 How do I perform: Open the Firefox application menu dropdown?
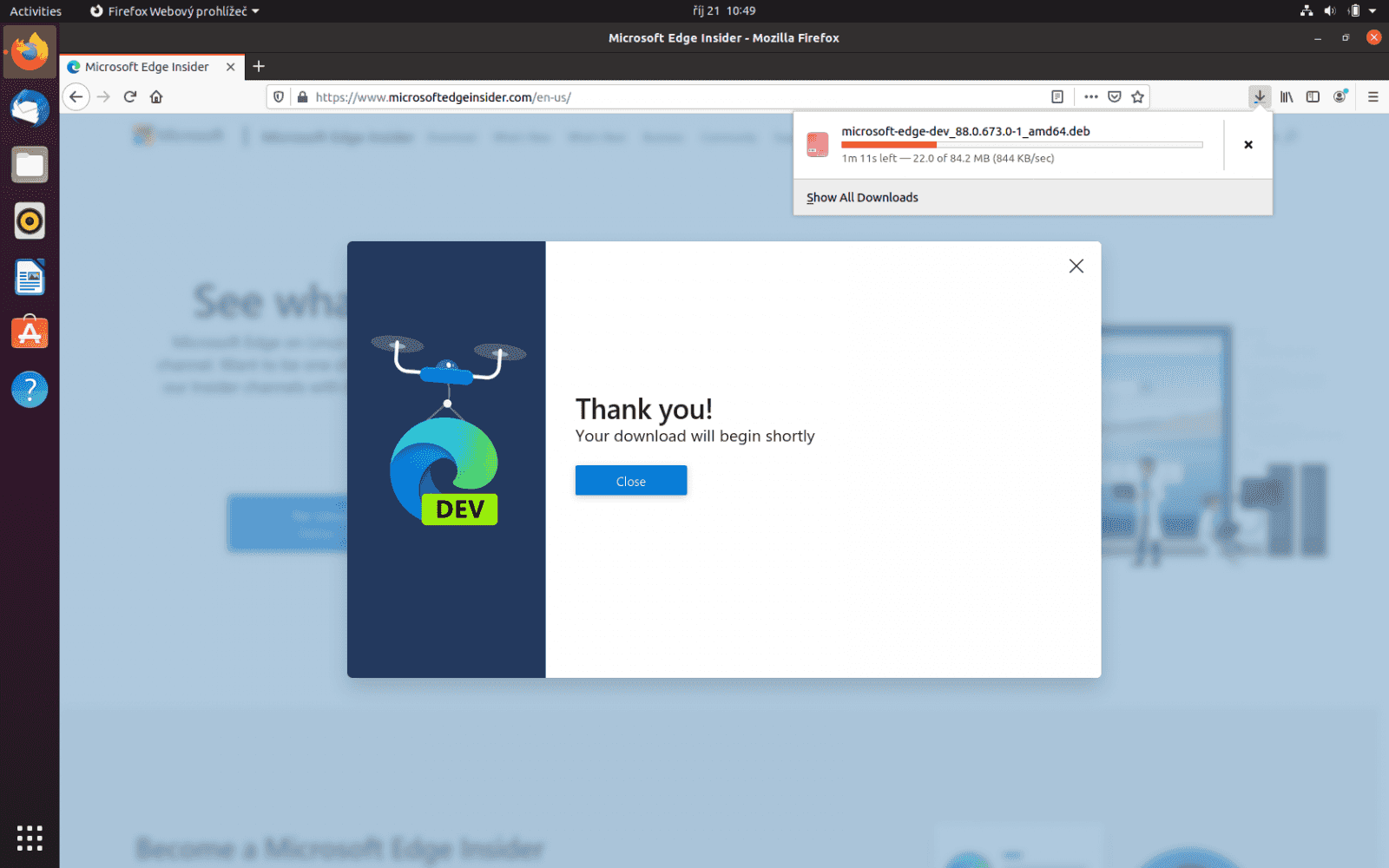(x=1373, y=96)
